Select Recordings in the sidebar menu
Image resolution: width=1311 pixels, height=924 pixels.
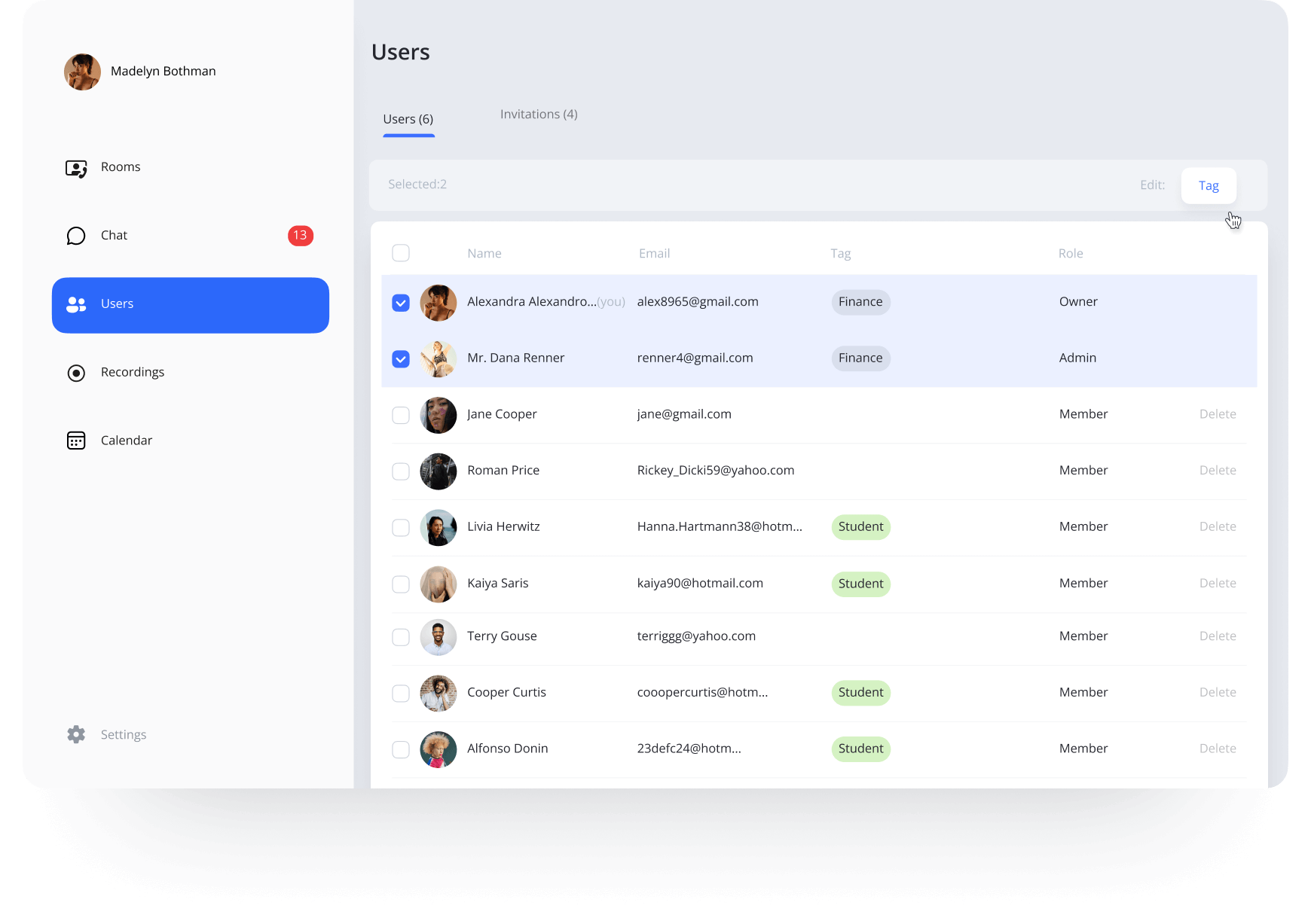pos(133,372)
